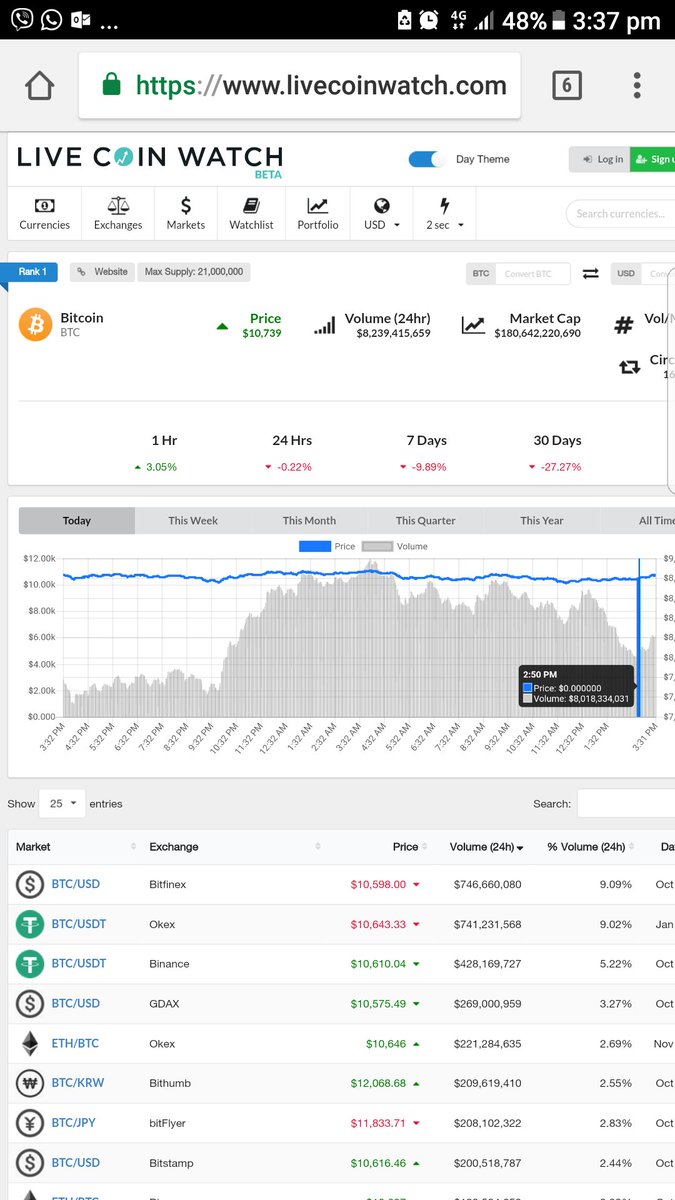Click the Bithumb BTC/KRW won icon
This screenshot has width=675, height=1200.
[30, 1084]
